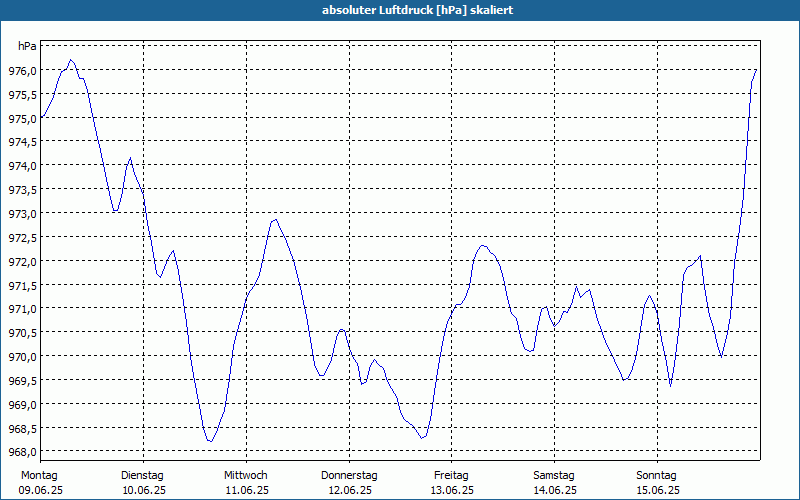Select the 974,0 axis value

(22, 166)
